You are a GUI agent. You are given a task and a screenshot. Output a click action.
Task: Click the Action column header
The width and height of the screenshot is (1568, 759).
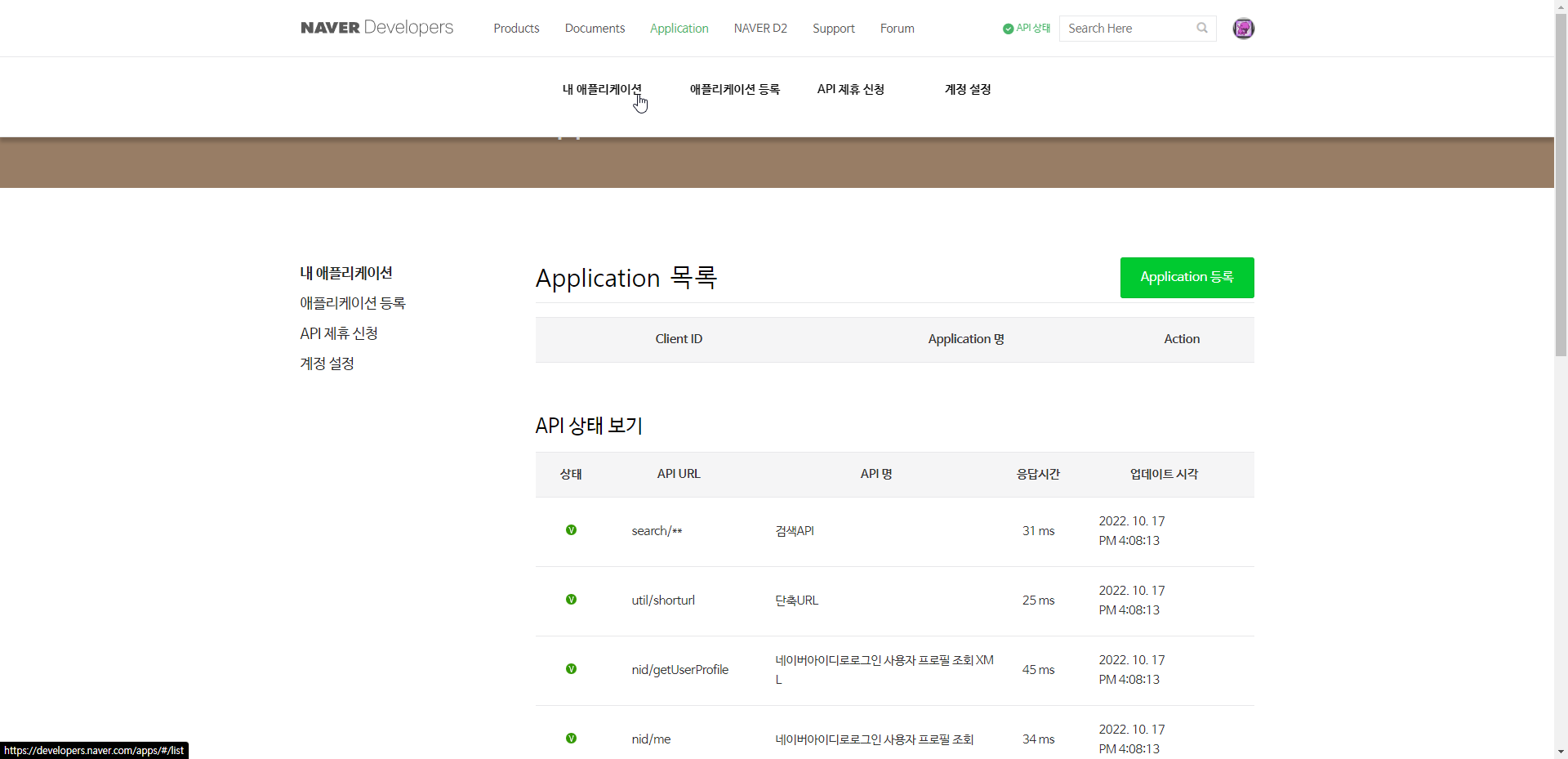click(1182, 339)
